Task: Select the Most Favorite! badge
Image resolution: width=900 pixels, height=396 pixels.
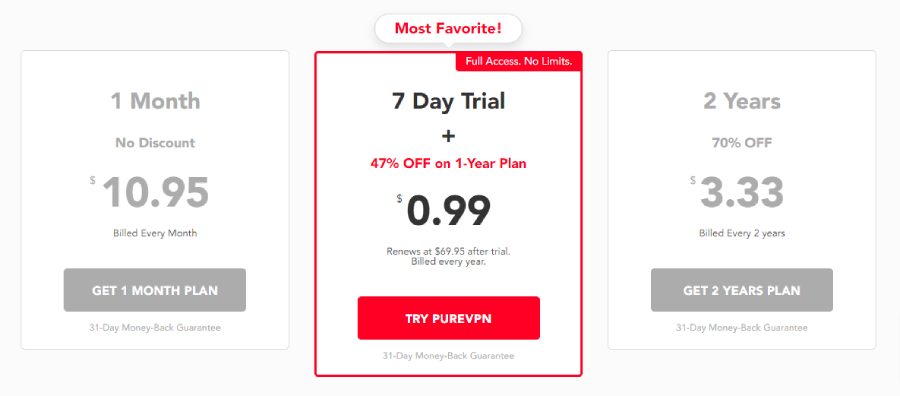Action: [x=448, y=29]
